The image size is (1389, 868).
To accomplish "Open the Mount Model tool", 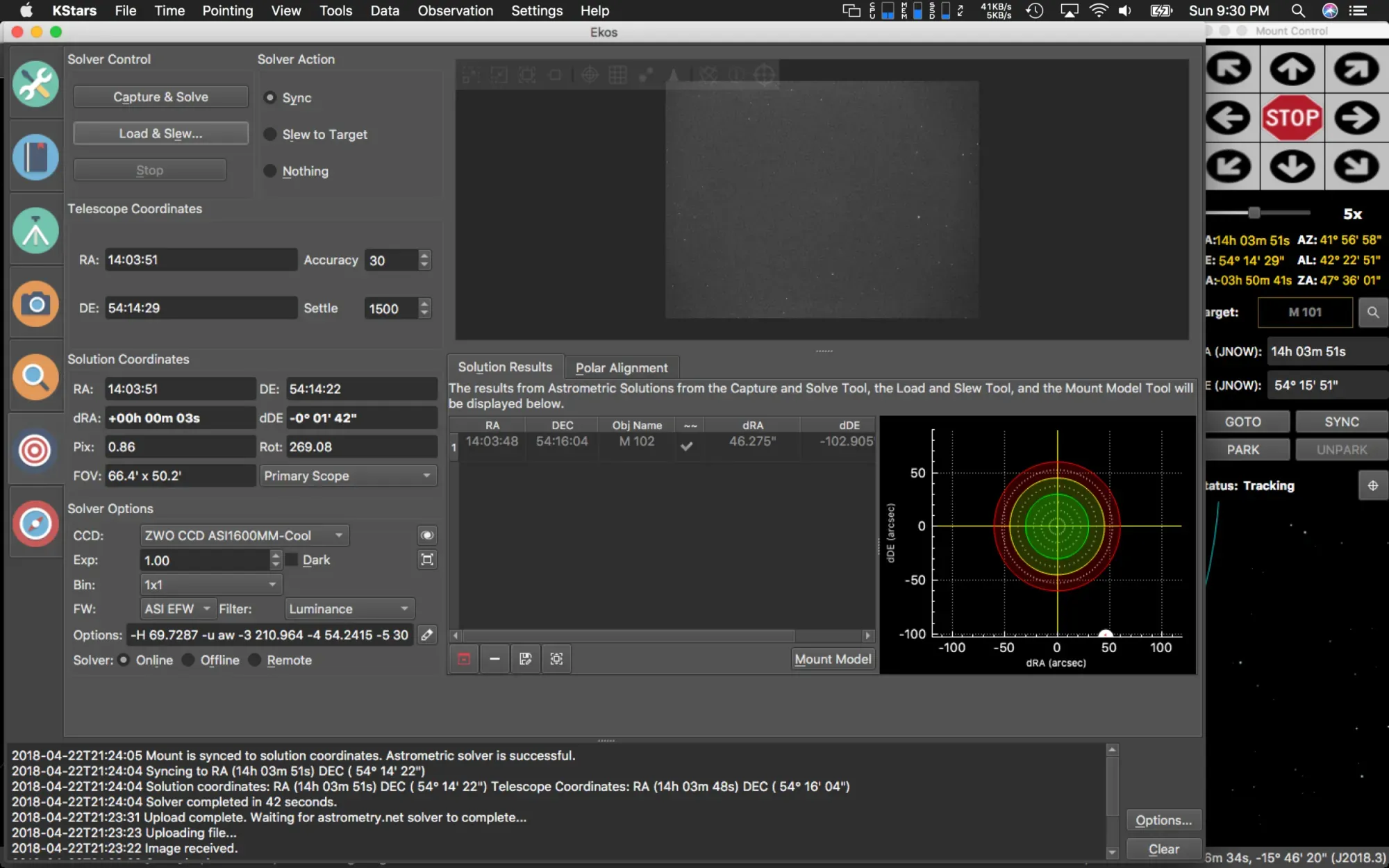I will [832, 659].
